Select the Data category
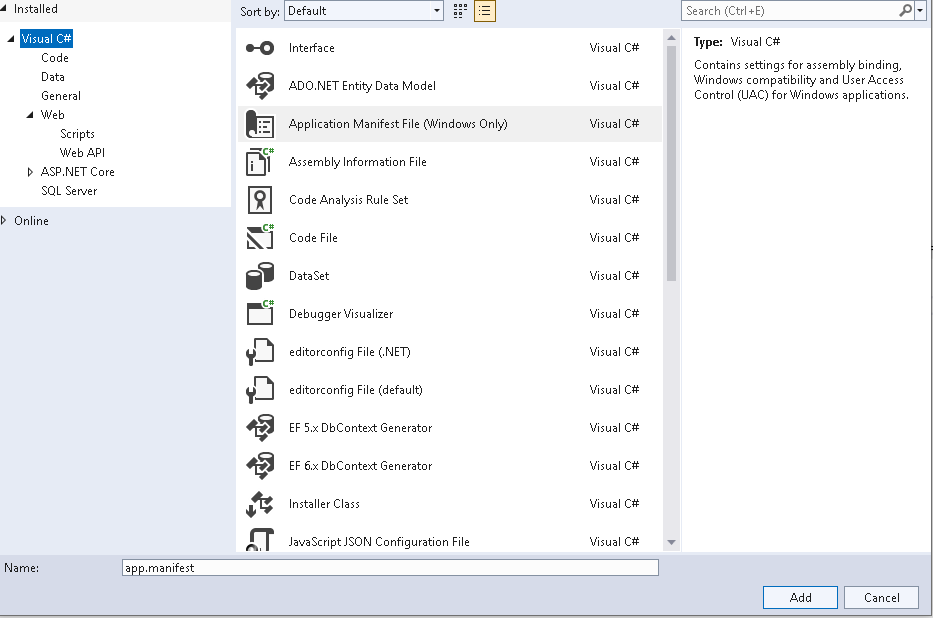Screen dimensions: 933x618 53,77
